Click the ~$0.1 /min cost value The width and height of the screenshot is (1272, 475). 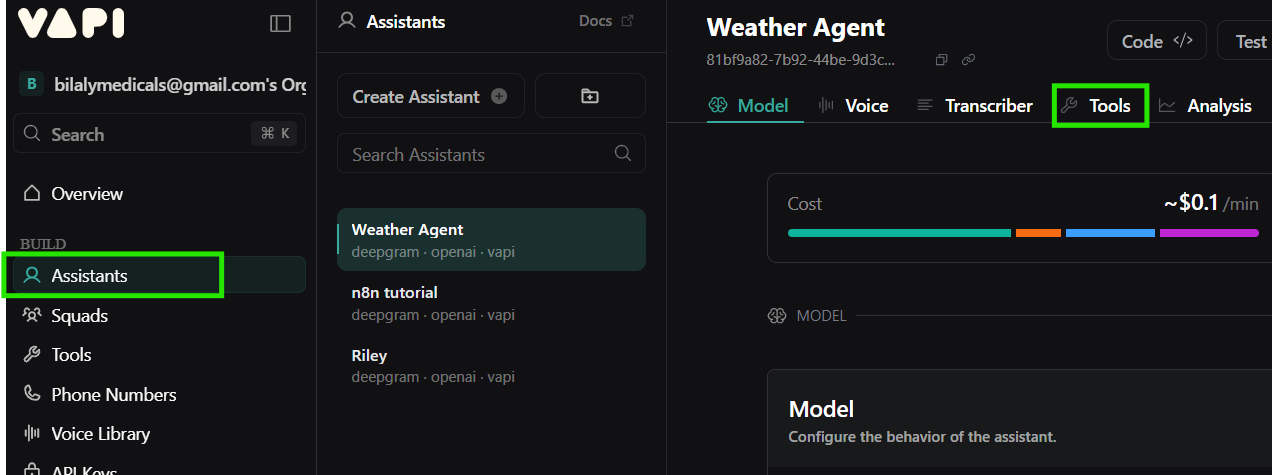tap(1211, 203)
